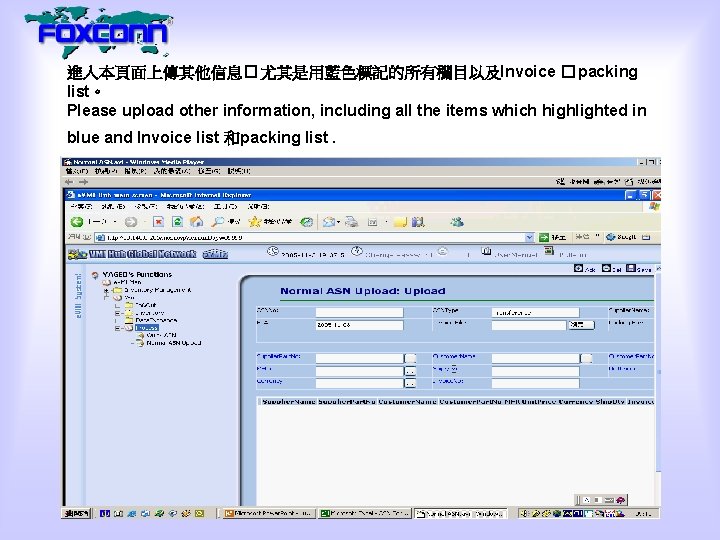Viewport: 720px width, 540px height.
Task: Open Search with the magnifier icon
Action: click(217, 222)
